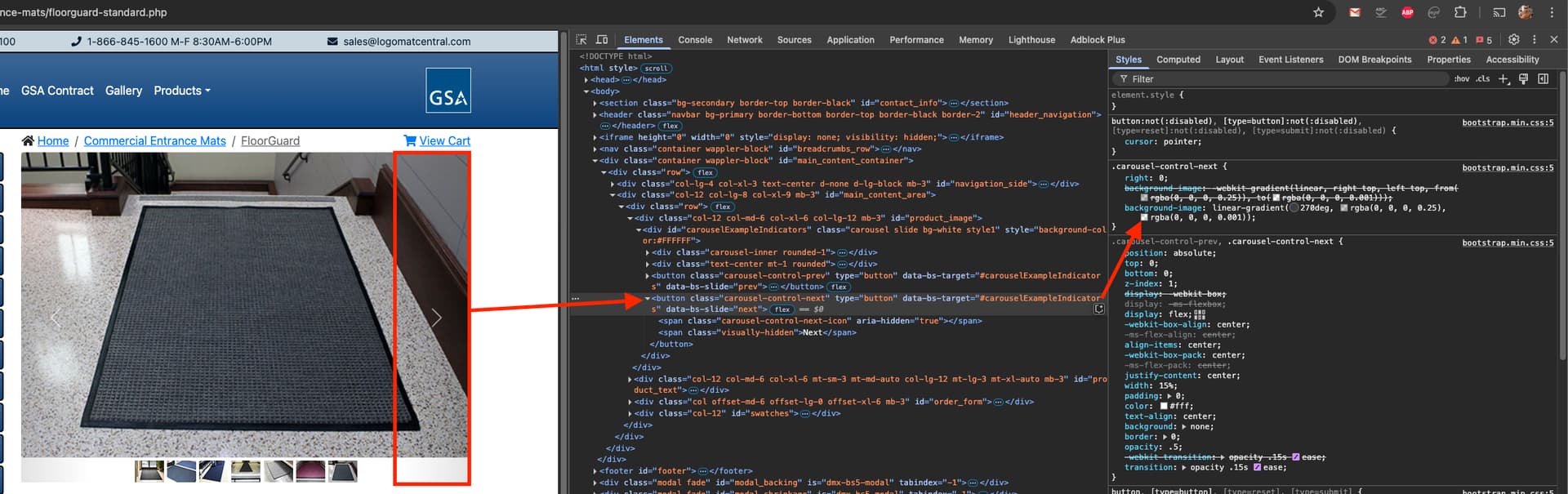
Task: Click the Gmail extension icon
Action: [x=1355, y=12]
